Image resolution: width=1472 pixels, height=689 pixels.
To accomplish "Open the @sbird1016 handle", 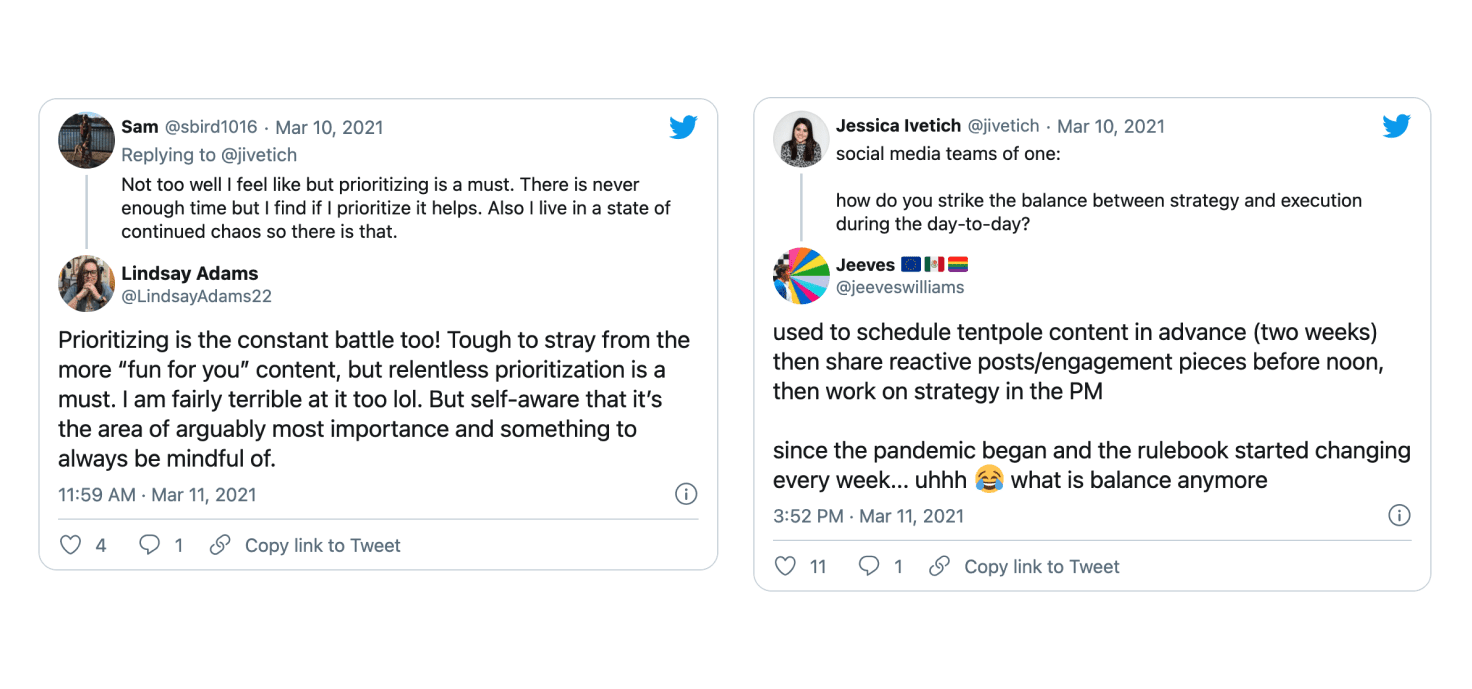I will point(211,127).
